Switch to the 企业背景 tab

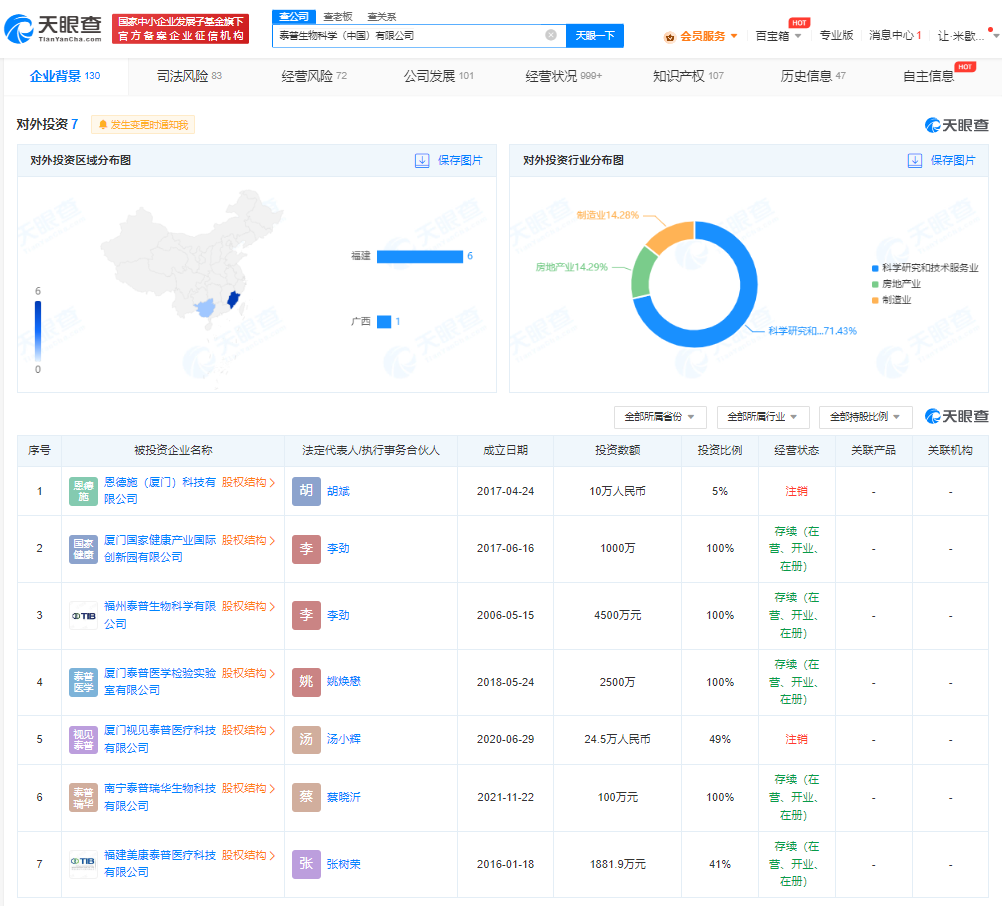click(65, 76)
